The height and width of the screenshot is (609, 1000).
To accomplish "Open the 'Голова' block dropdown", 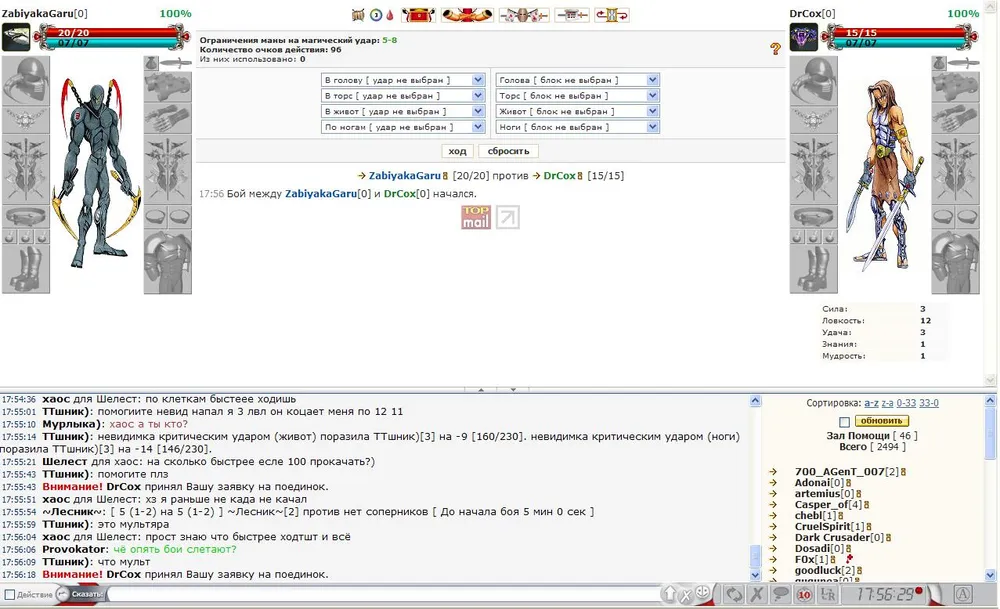I will click(x=577, y=80).
